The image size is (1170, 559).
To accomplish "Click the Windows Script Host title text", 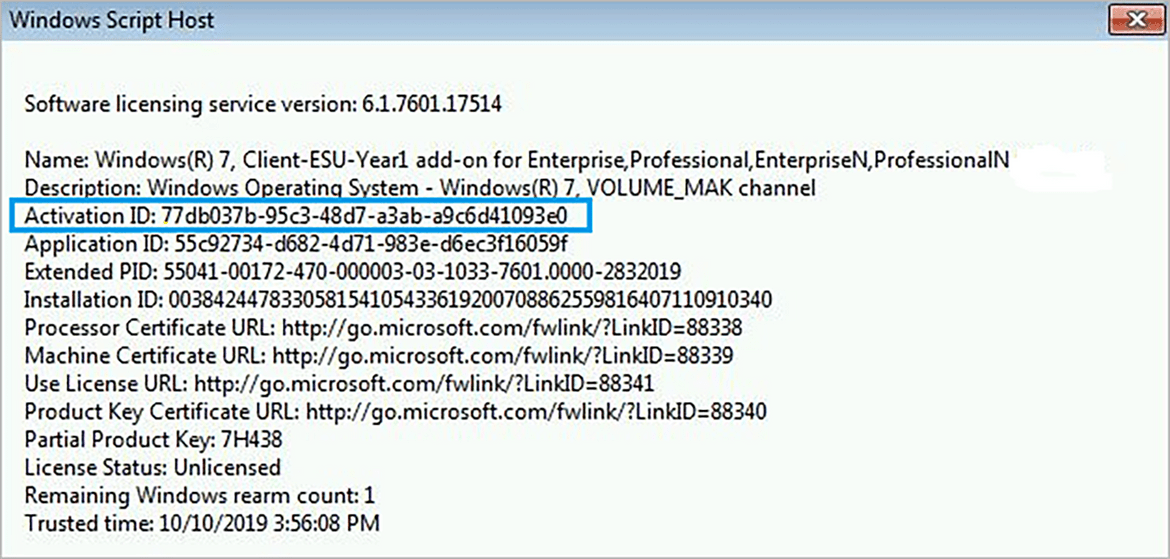I will point(112,19).
